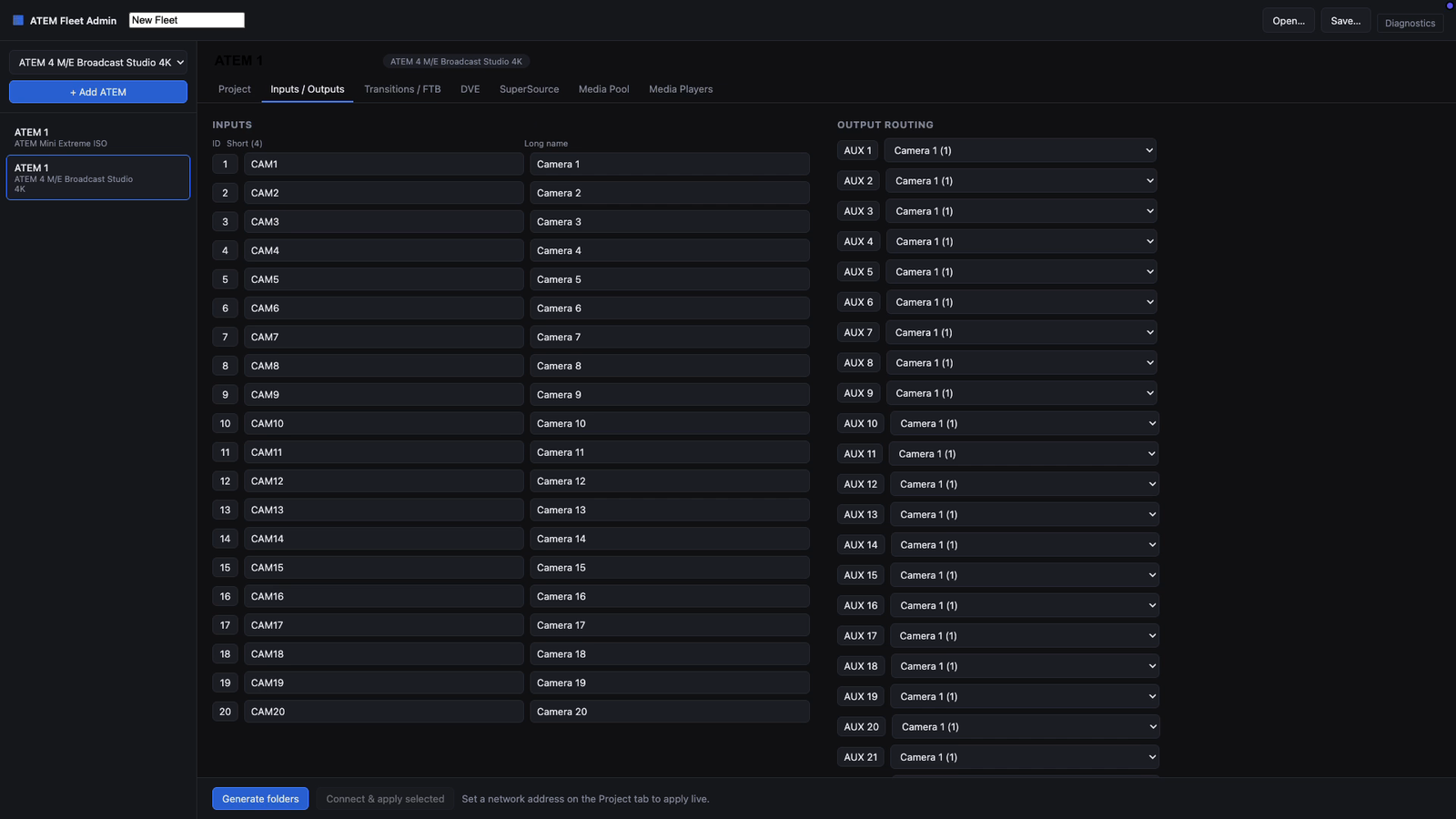Viewport: 1456px width, 819px height.
Task: Select the ATEM 4 M/E Broadcast Studio 4K device
Action: point(98,177)
